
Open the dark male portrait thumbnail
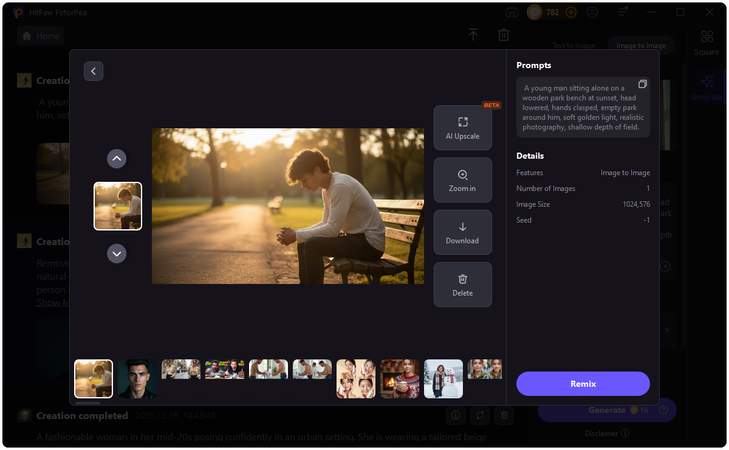(x=137, y=378)
